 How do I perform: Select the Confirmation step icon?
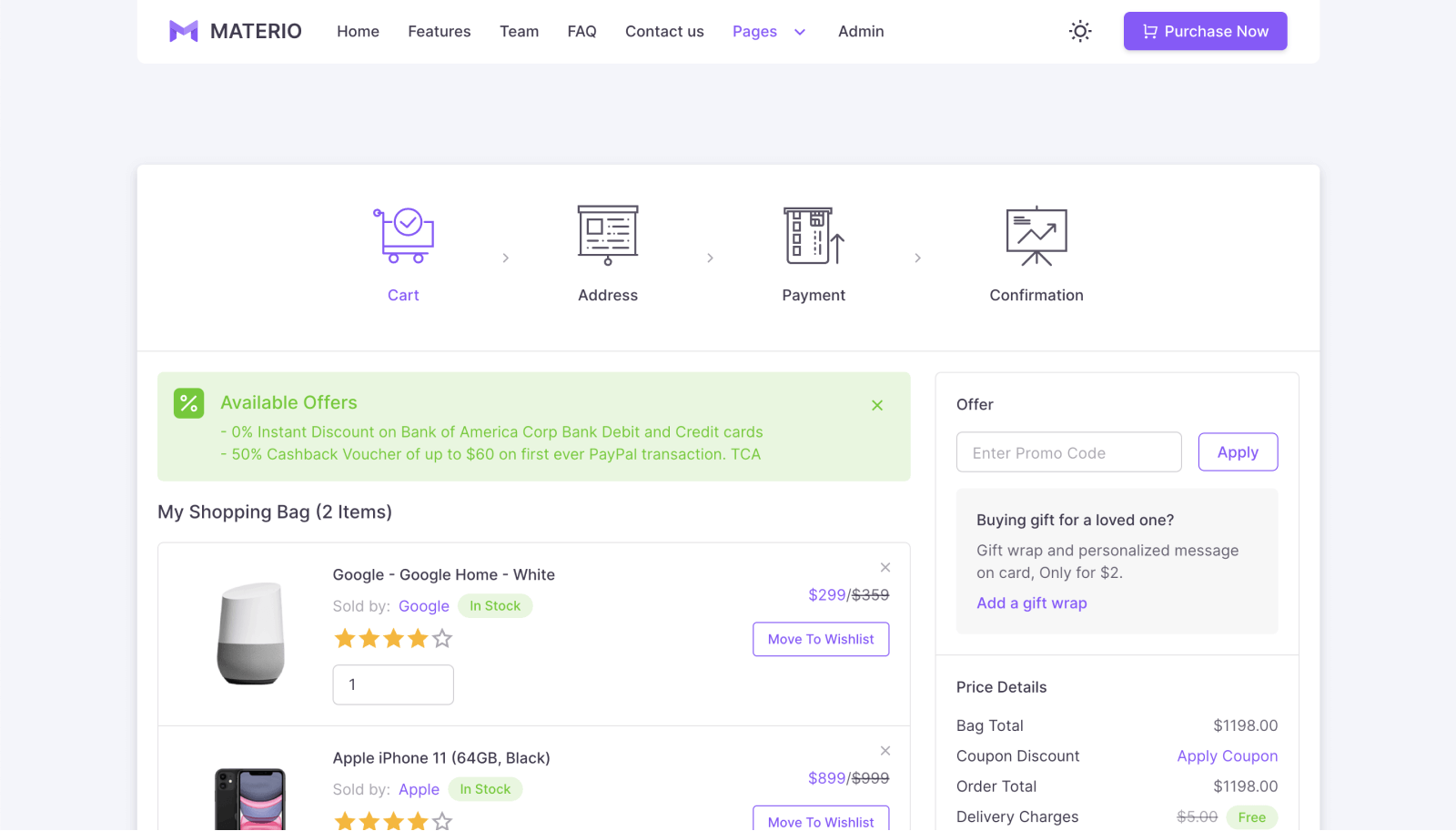pyautogui.click(x=1036, y=236)
